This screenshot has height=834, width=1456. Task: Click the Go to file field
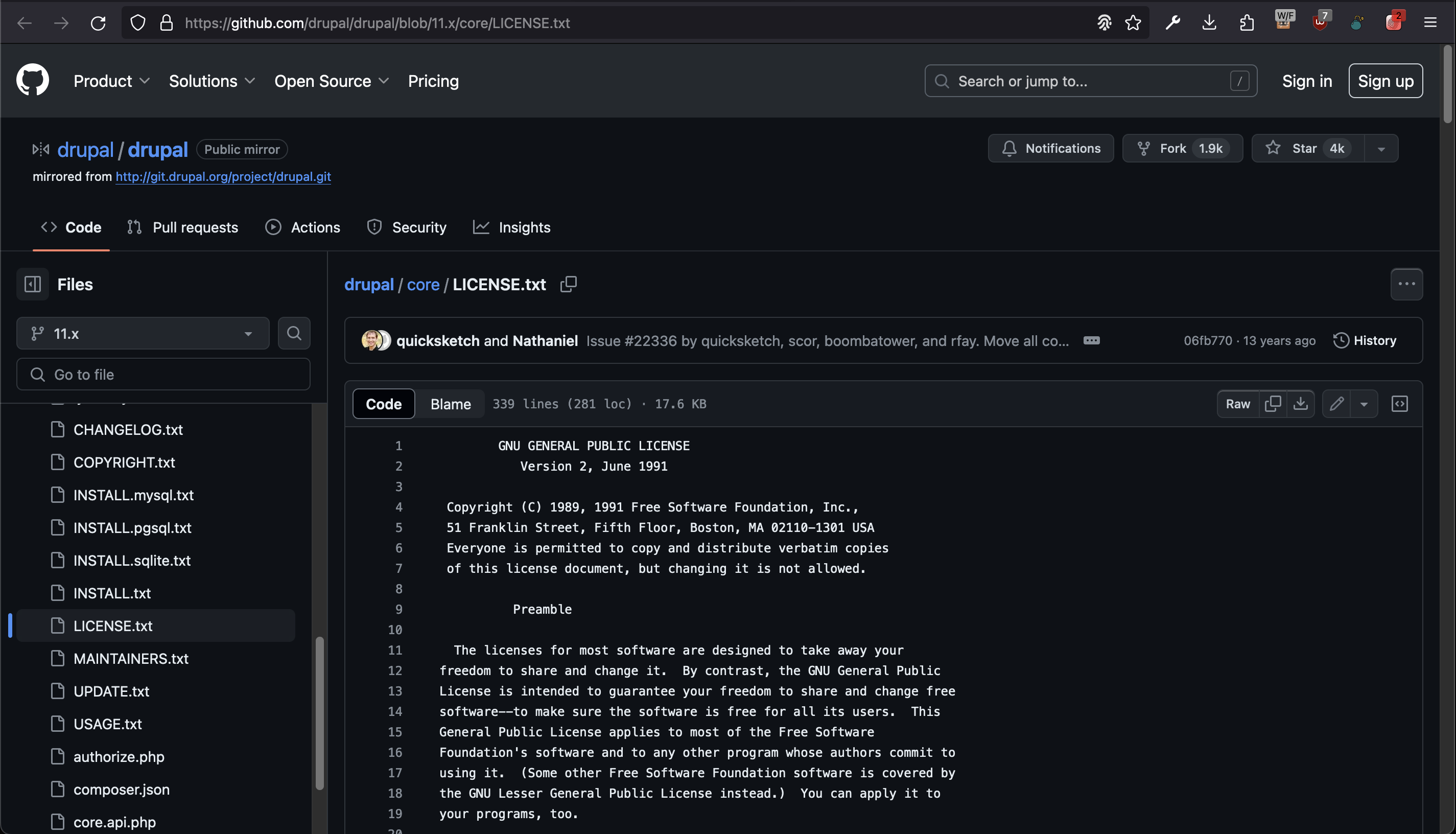pyautogui.click(x=163, y=375)
